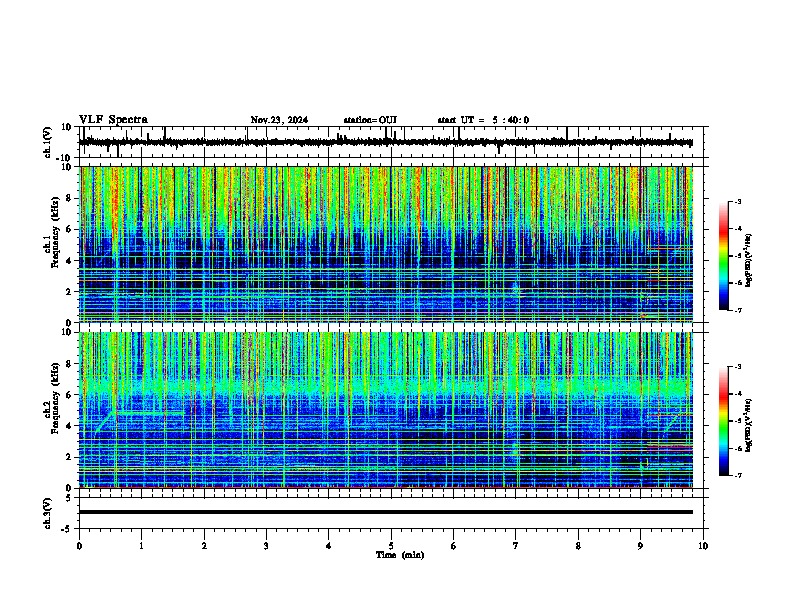Click the "Time (min)" axis label
Viewport: 792px width, 612px height.
(400, 555)
